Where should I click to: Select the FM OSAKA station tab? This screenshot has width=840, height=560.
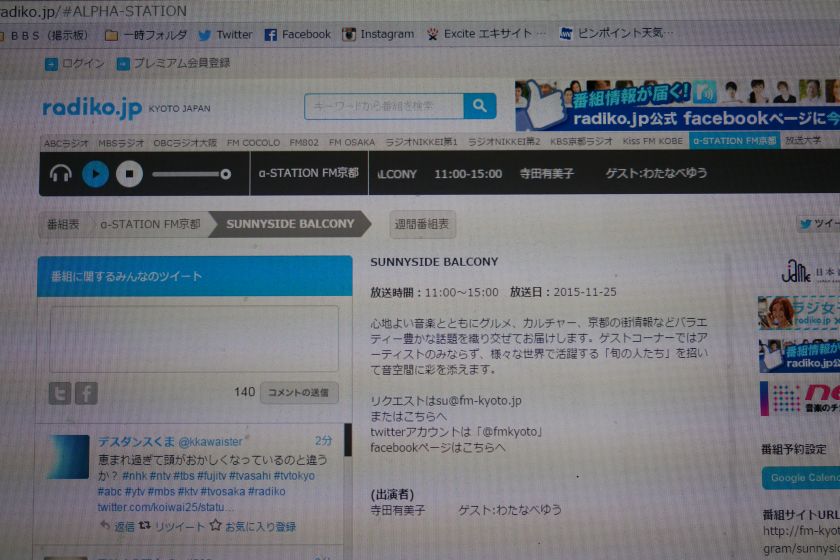[351, 142]
